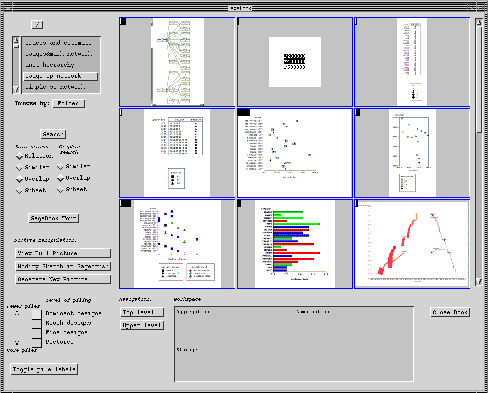This screenshot has width=488, height=393.
Task: Click the SageBrush button
Action: [x=54, y=218]
